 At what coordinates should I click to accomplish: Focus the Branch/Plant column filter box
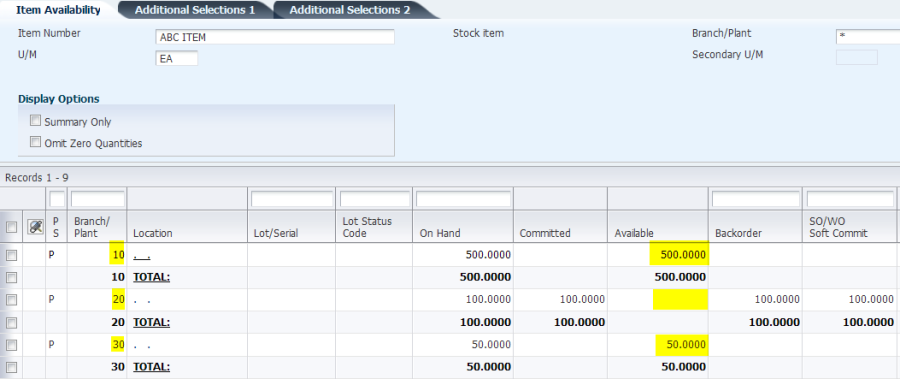point(98,199)
